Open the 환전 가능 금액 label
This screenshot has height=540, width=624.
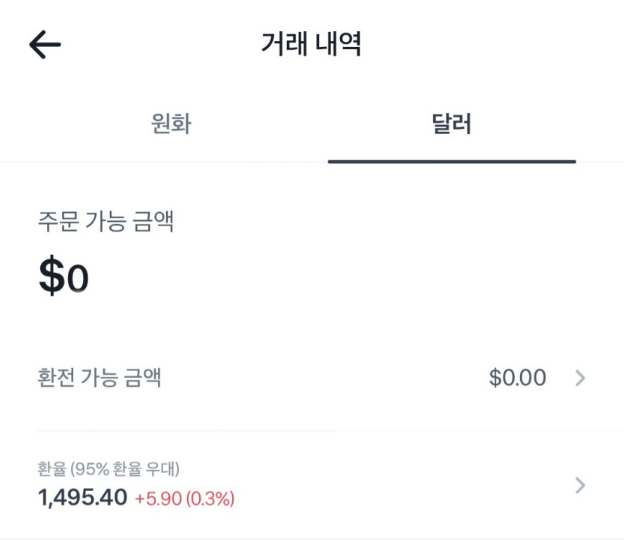click(x=99, y=378)
